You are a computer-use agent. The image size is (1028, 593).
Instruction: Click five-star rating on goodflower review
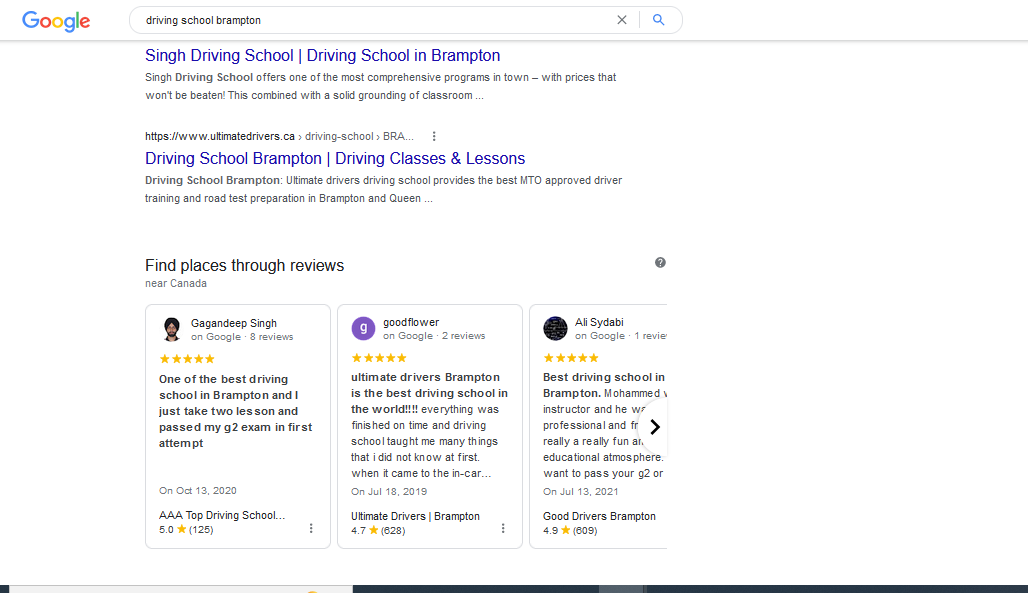pyautogui.click(x=379, y=358)
